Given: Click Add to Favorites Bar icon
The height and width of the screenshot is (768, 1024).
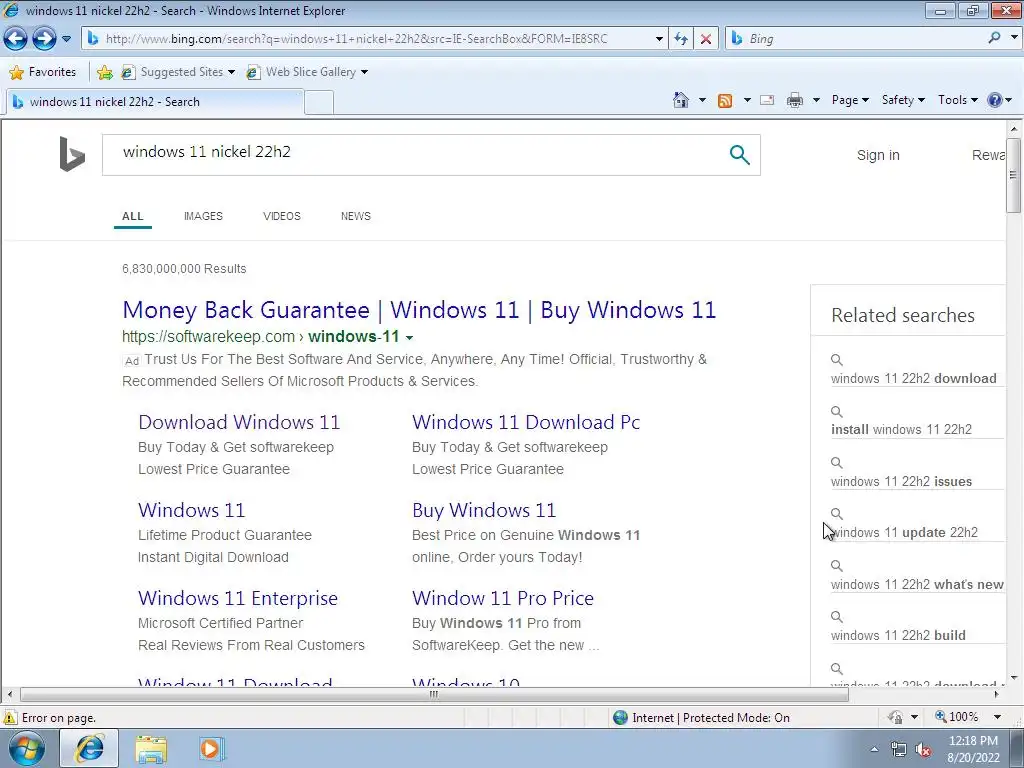Looking at the screenshot, I should pos(104,72).
